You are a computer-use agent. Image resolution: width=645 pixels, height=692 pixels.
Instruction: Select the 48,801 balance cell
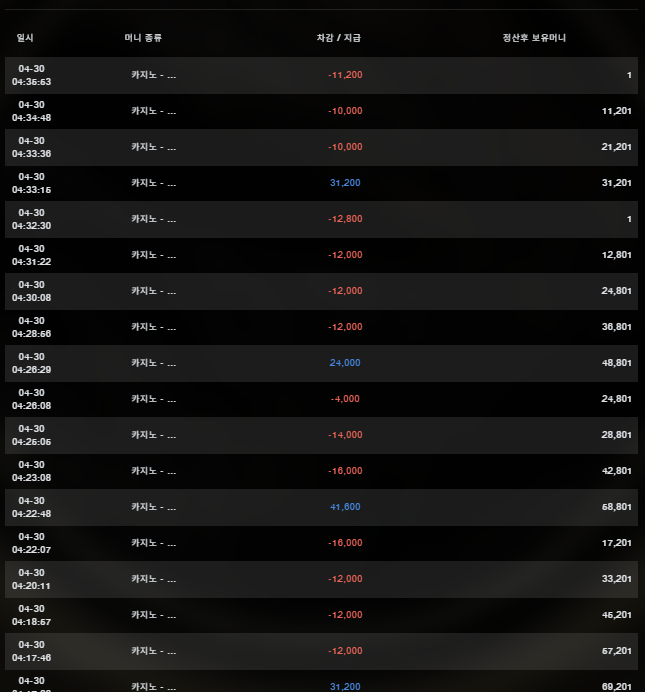(616, 363)
